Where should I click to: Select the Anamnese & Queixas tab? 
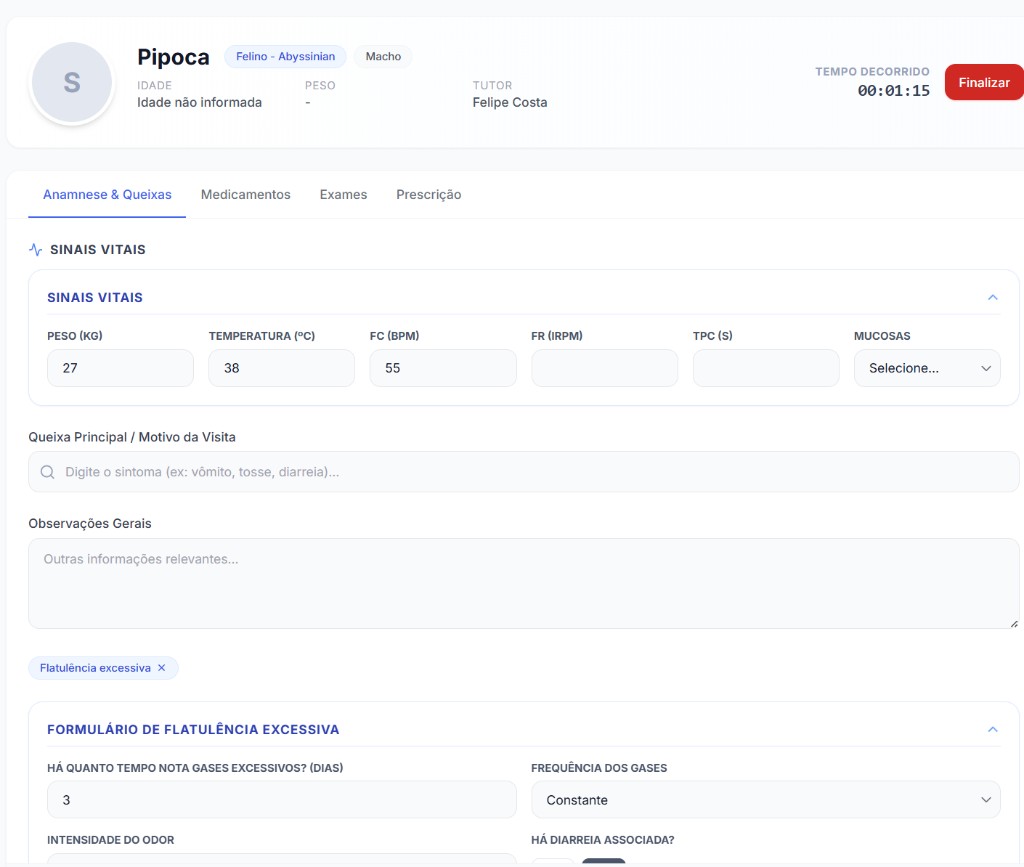click(107, 195)
